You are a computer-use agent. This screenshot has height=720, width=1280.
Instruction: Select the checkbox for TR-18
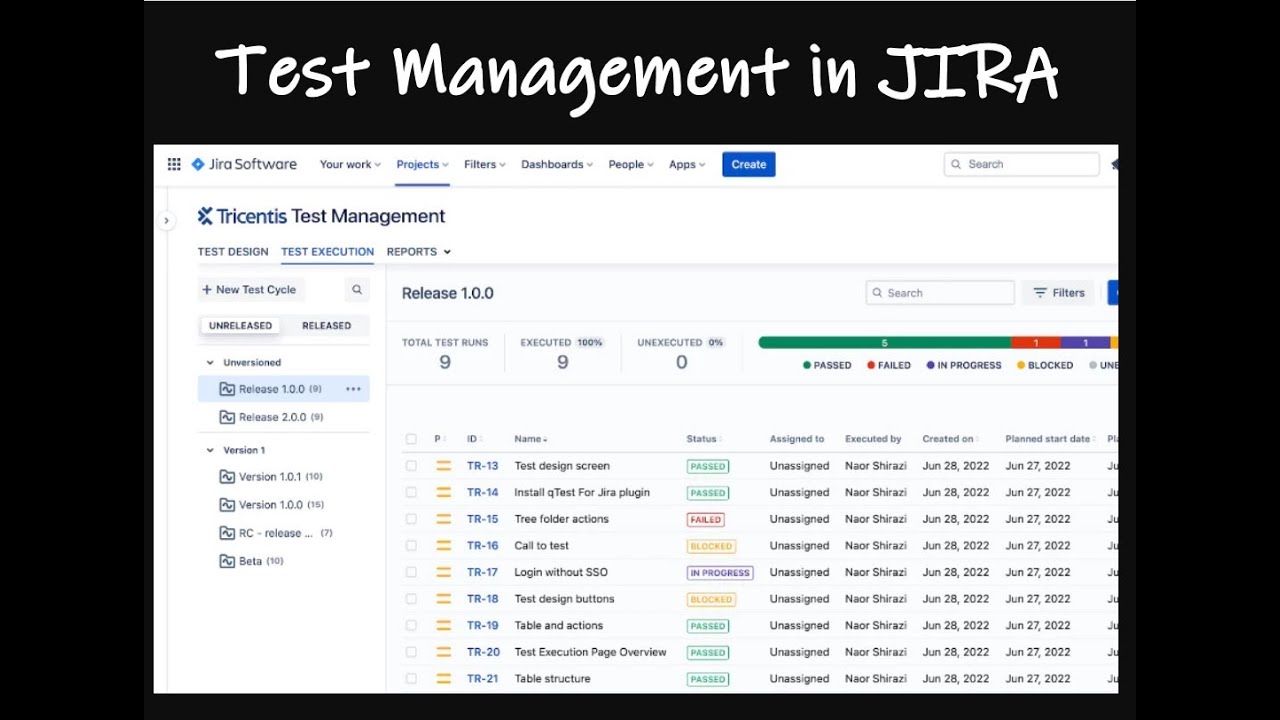click(411, 599)
